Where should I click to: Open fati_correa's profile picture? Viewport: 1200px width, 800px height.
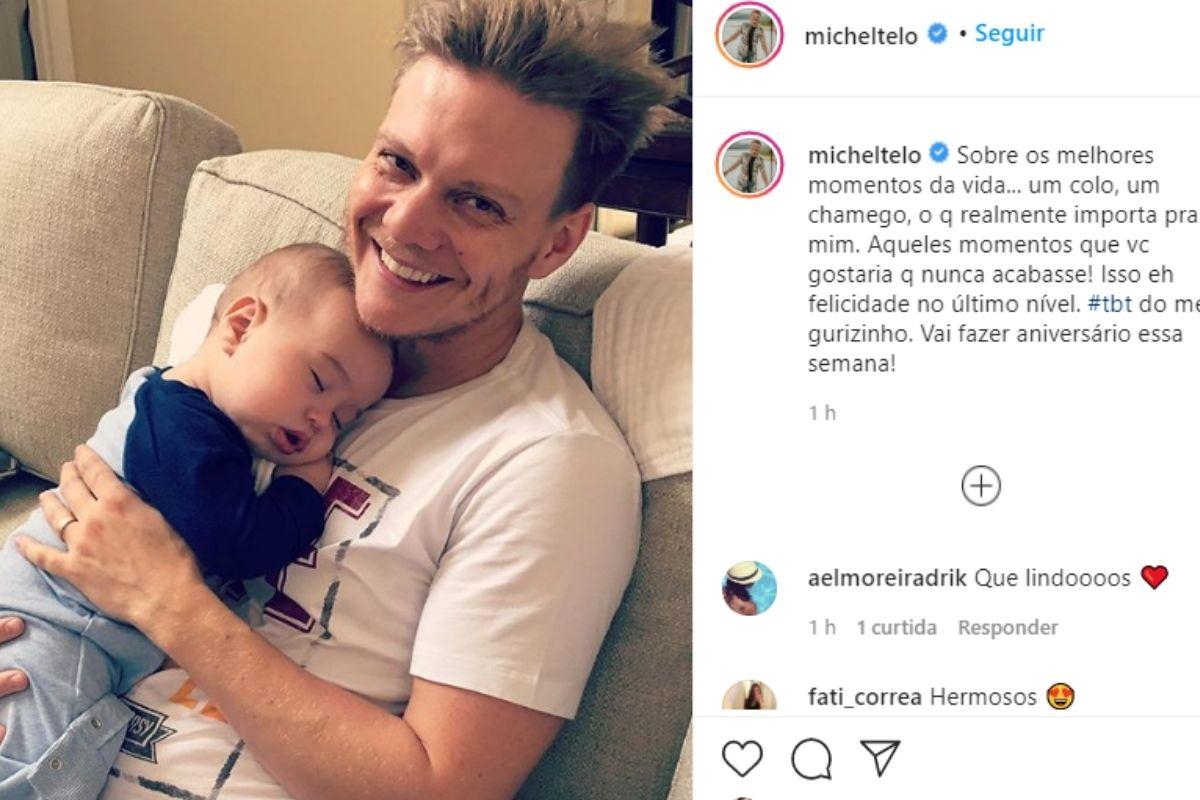point(749,697)
